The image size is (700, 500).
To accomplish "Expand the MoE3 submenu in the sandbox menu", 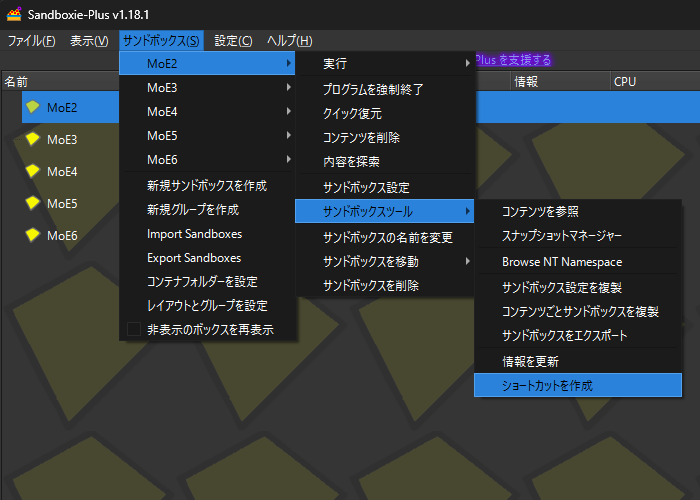I will (x=207, y=88).
